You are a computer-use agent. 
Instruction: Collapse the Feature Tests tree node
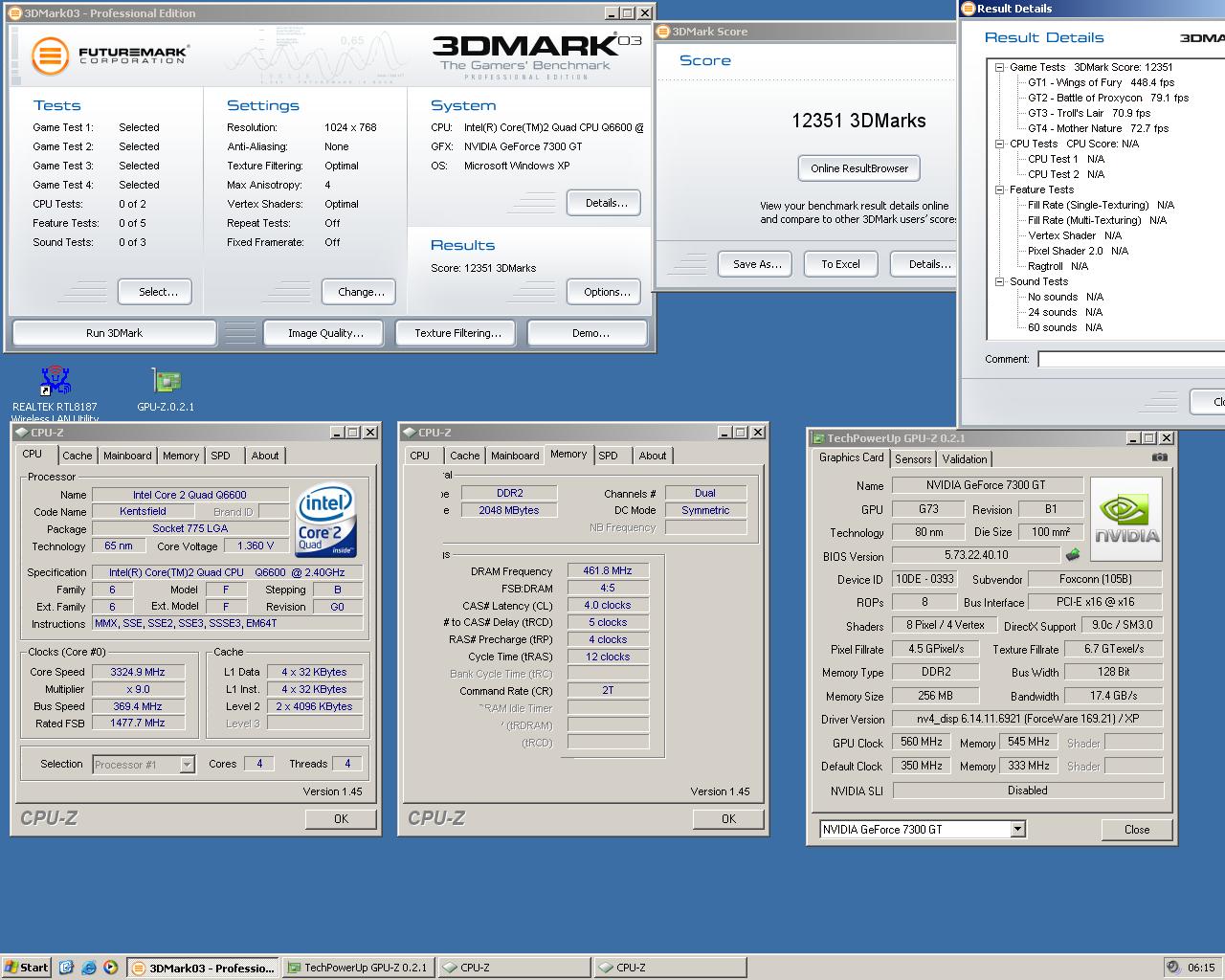[999, 189]
